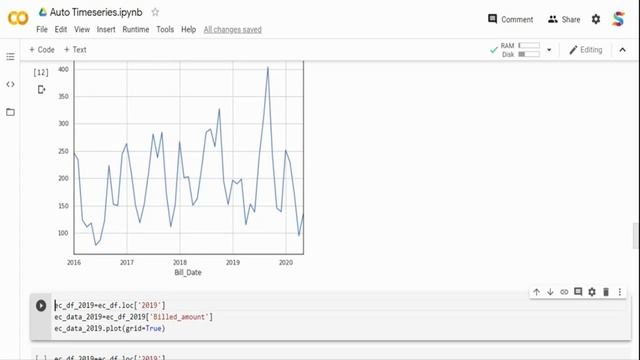Run the ec_df_2019 code cell

(41, 305)
